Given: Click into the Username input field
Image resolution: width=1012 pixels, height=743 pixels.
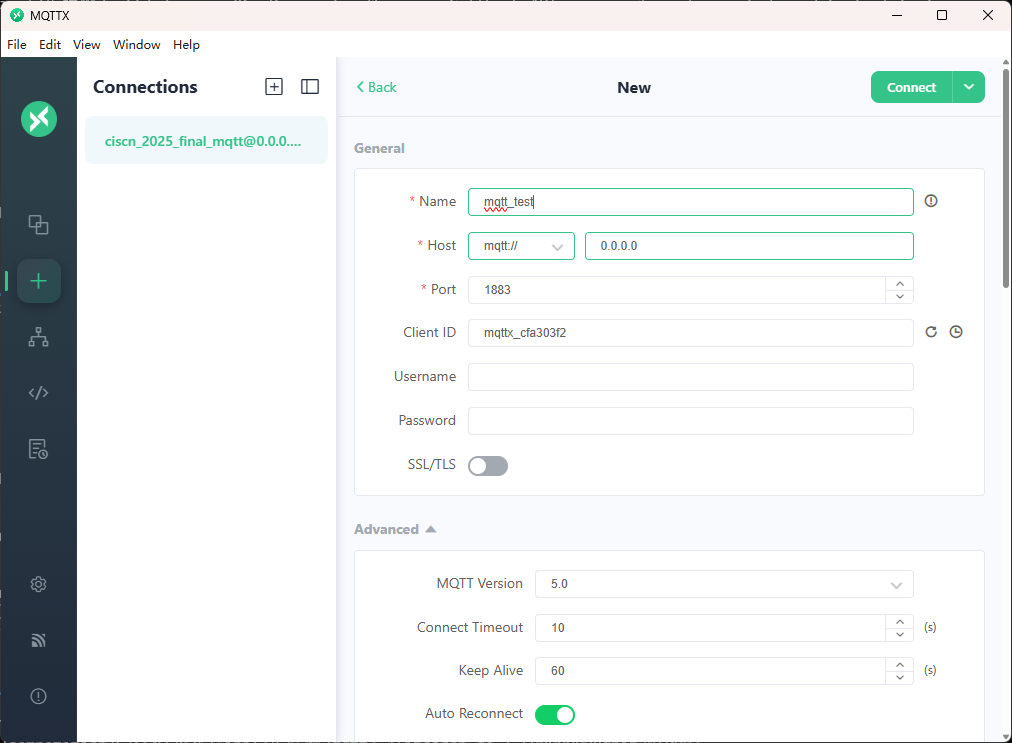Looking at the screenshot, I should pyautogui.click(x=690, y=377).
